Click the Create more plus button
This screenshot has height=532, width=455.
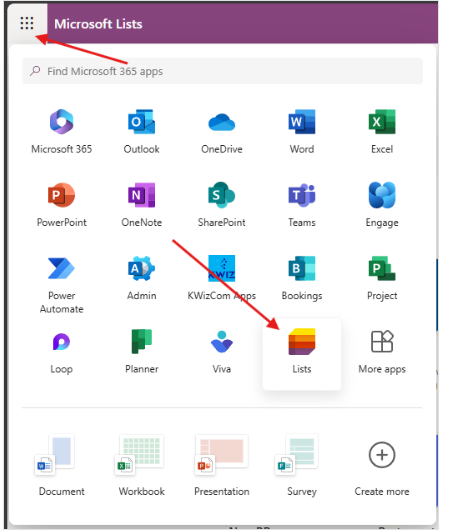(x=382, y=455)
